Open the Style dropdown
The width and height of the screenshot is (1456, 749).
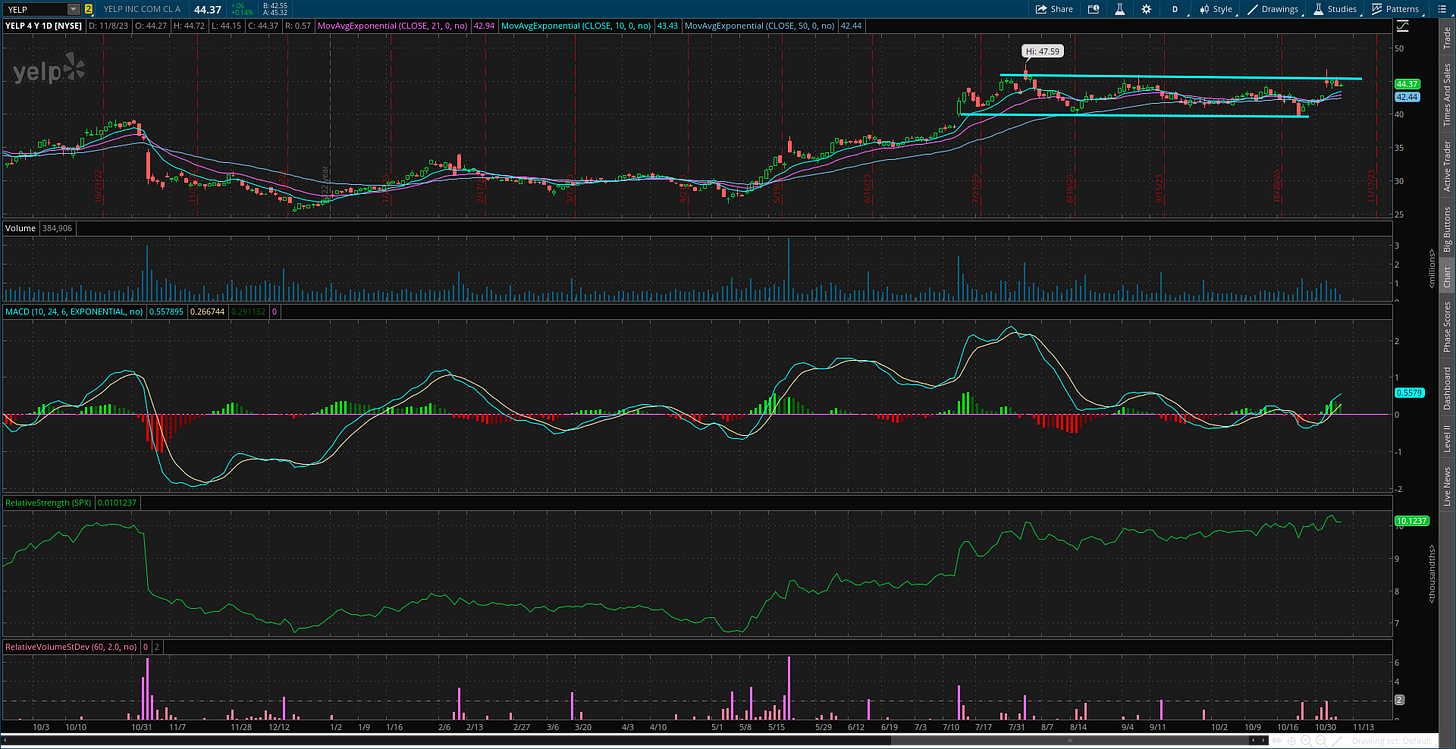(x=1216, y=9)
